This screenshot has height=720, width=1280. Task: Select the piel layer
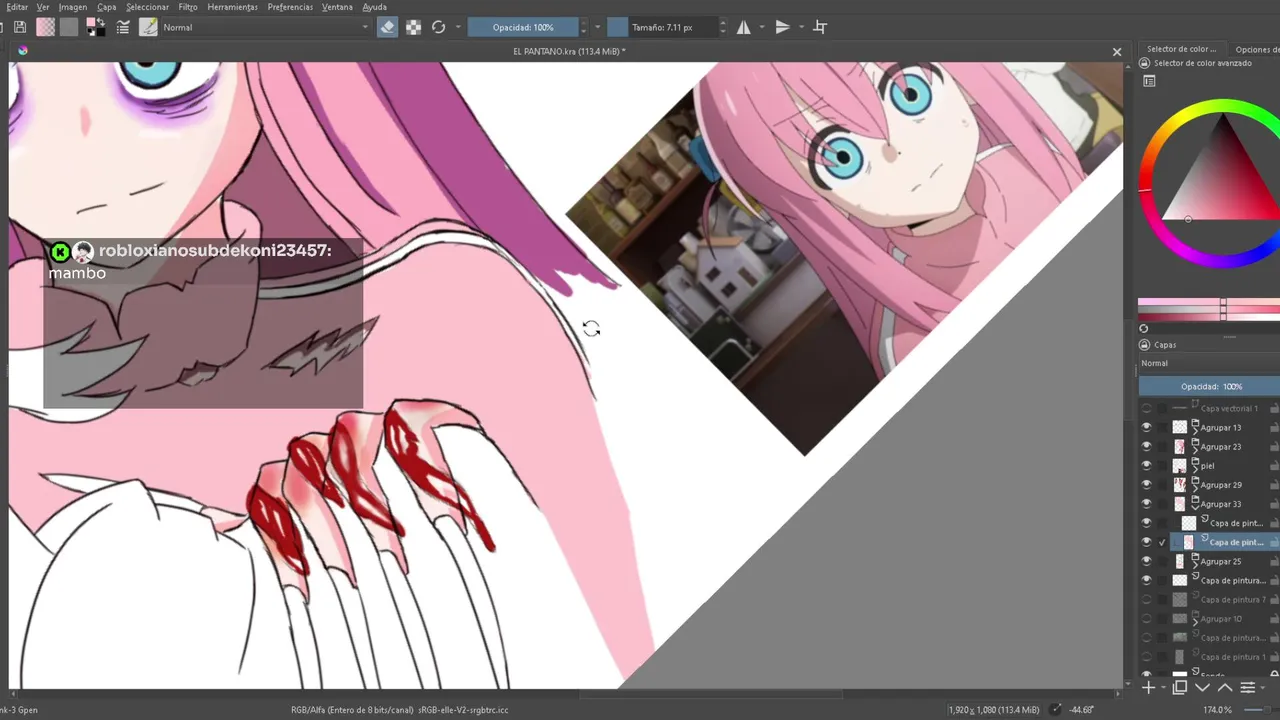click(x=1209, y=465)
